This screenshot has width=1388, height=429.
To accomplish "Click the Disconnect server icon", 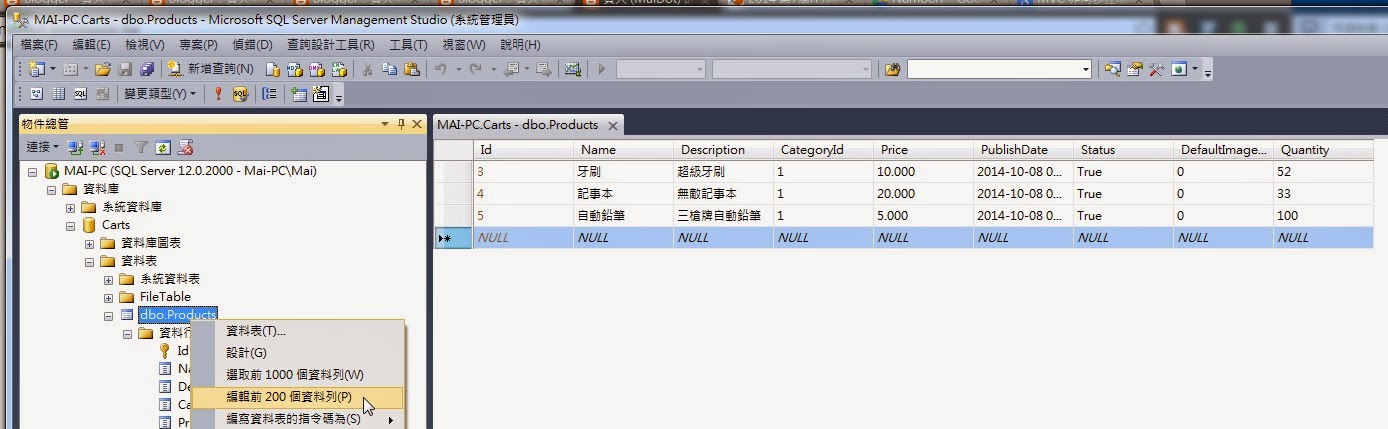I will tap(97, 147).
